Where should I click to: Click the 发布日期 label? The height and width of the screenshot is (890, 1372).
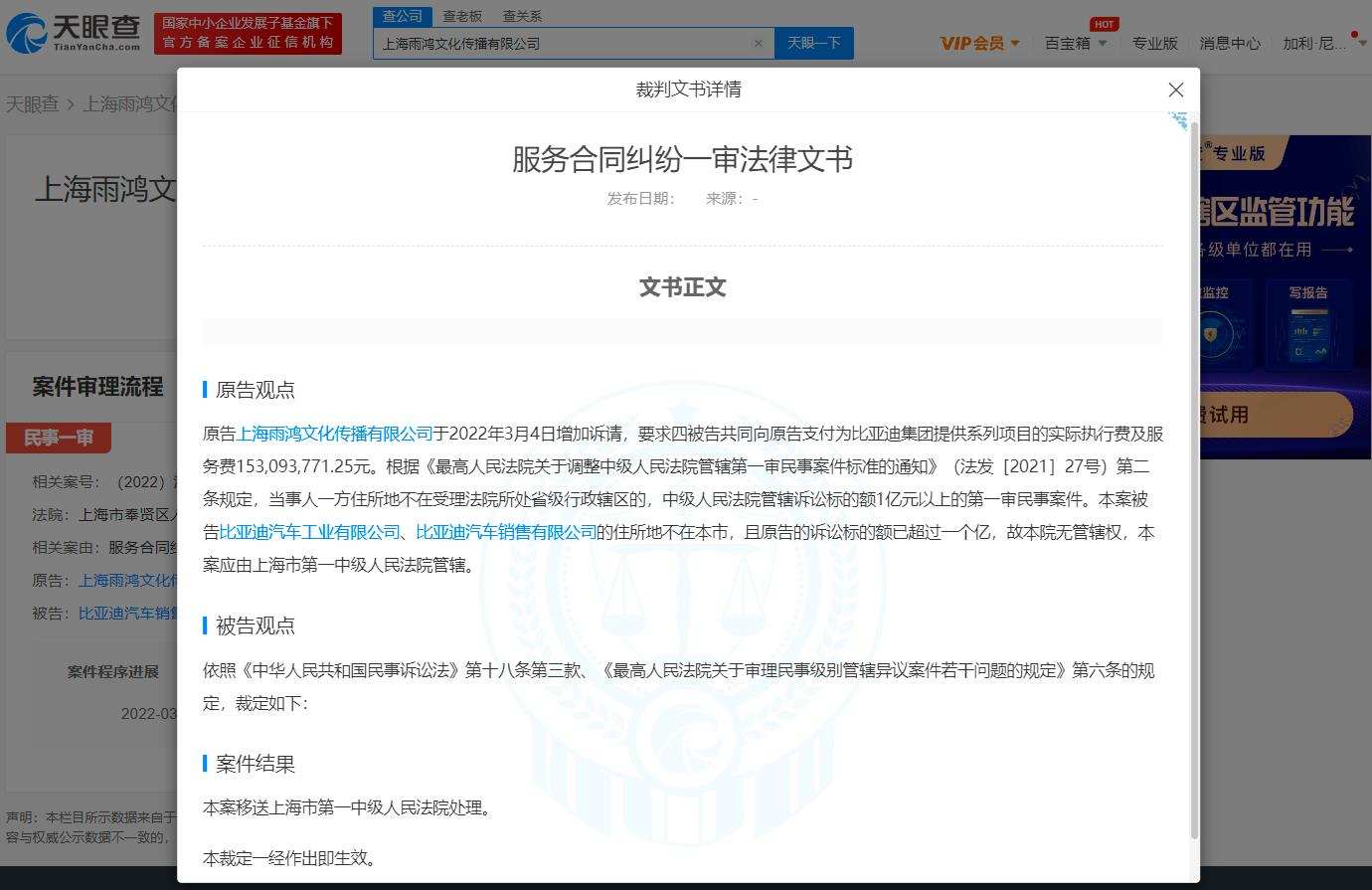point(641,198)
